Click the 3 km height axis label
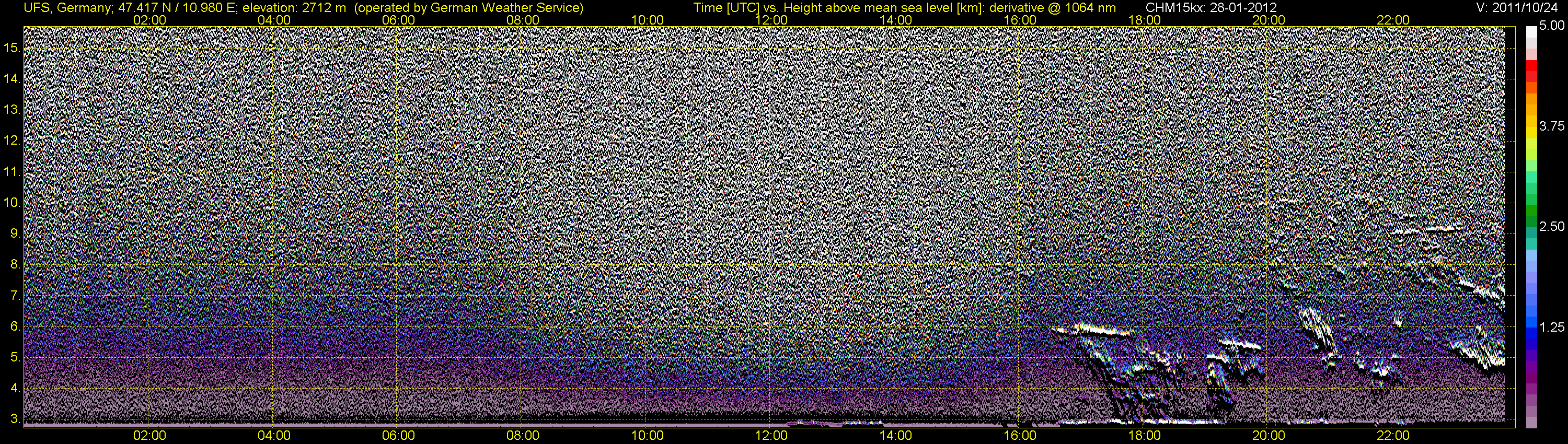 (x=15, y=419)
